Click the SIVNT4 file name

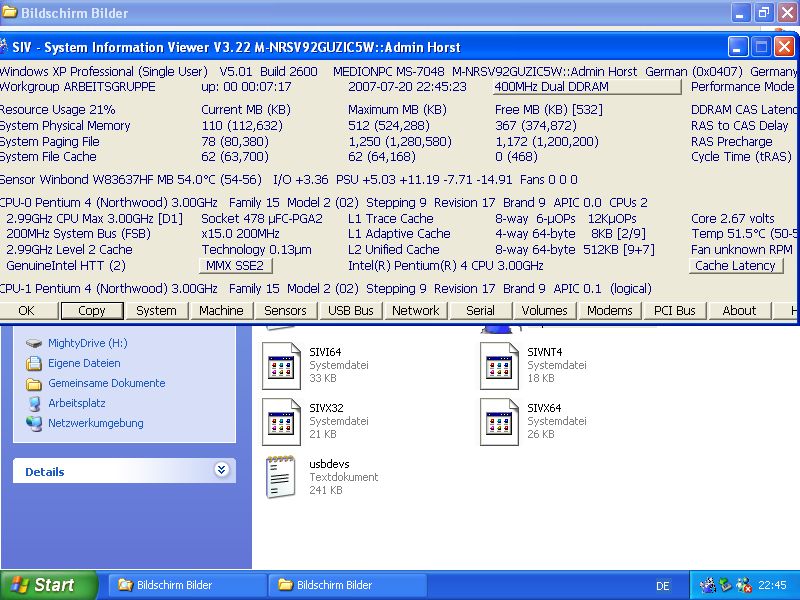[544, 352]
